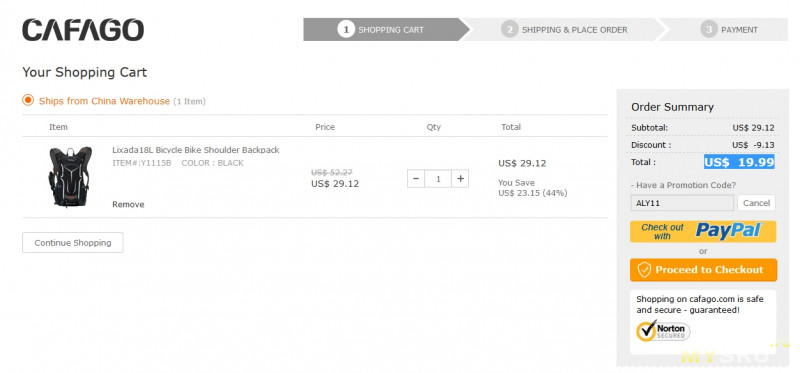
Task: Click the step 3 circle icon
Action: (709, 30)
